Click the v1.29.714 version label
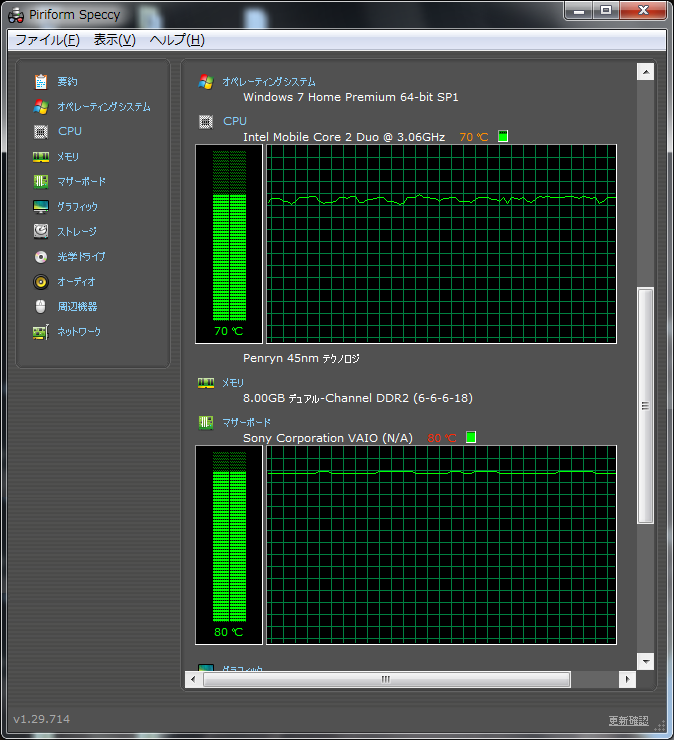The height and width of the screenshot is (742, 674). 41,719
